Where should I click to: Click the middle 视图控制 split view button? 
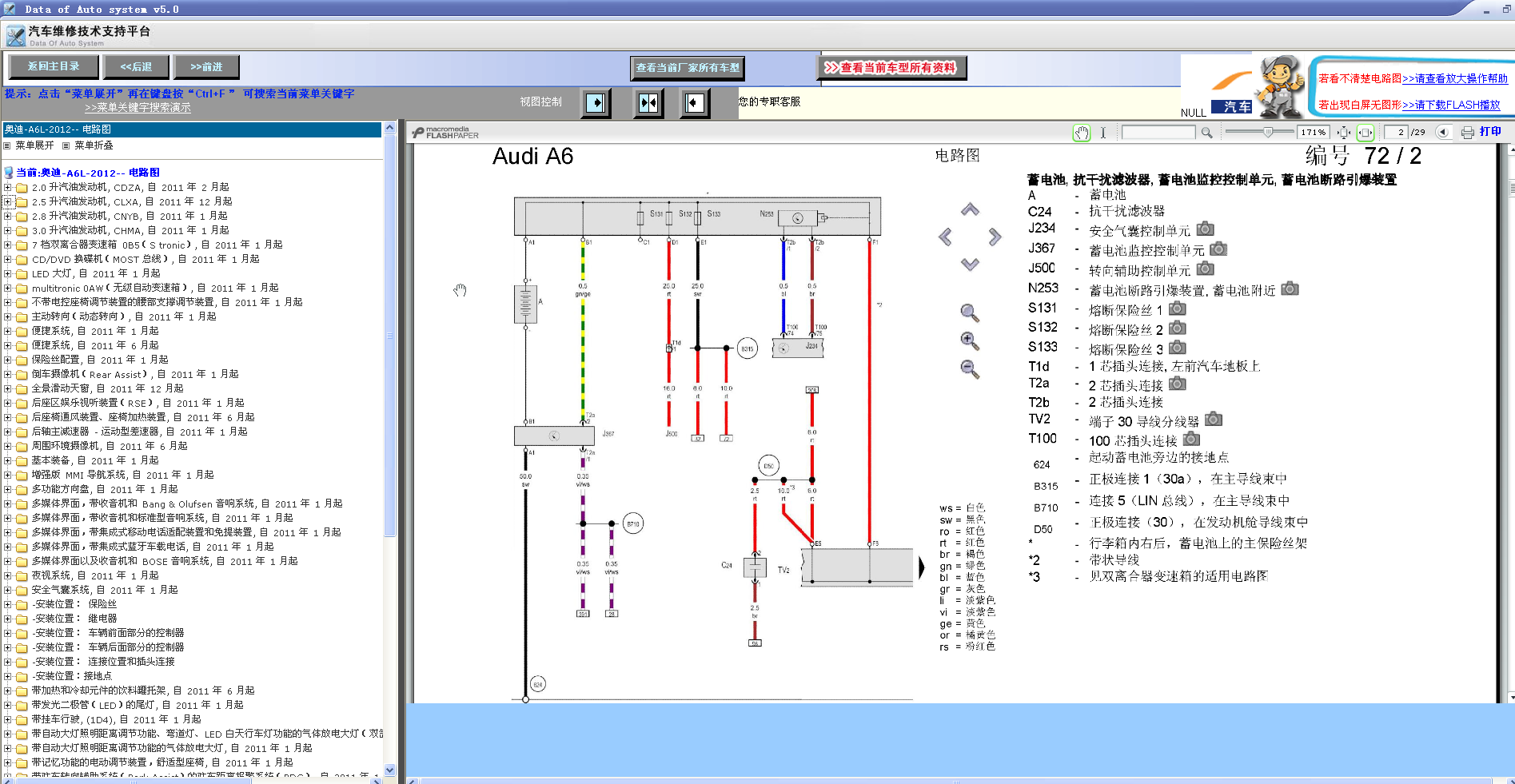pyautogui.click(x=648, y=102)
